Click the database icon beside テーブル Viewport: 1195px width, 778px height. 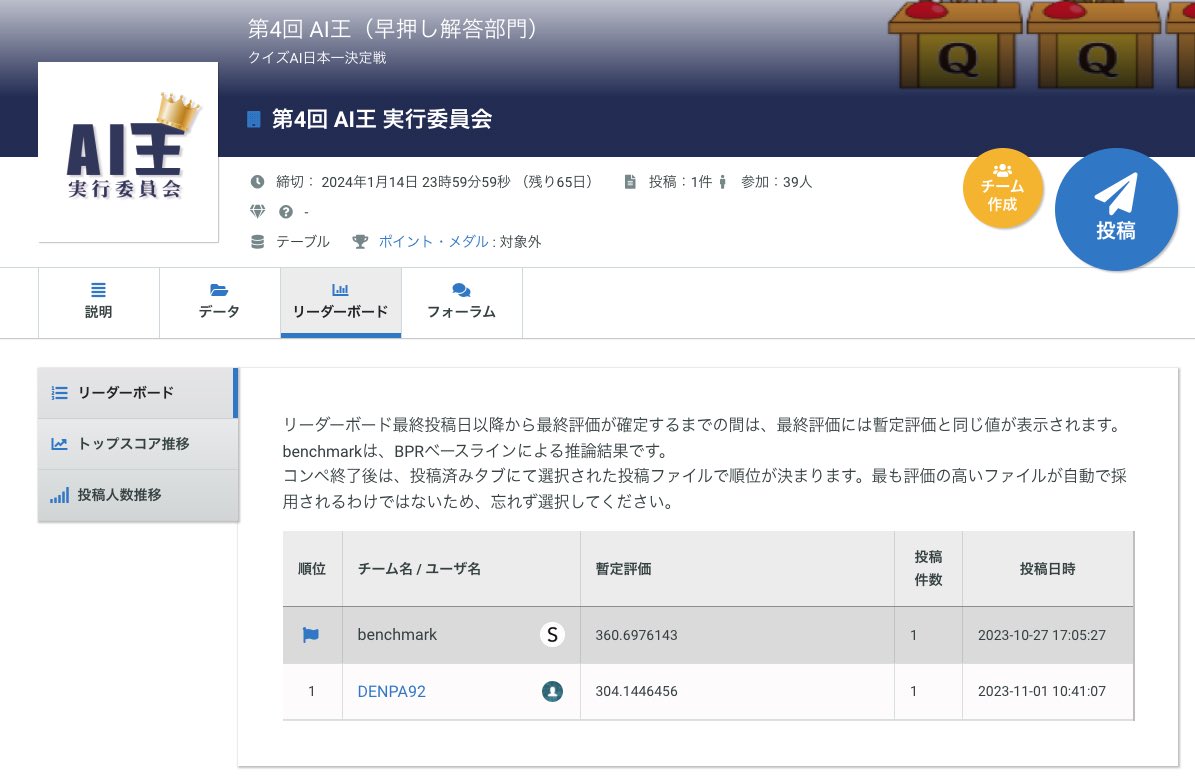coord(258,241)
